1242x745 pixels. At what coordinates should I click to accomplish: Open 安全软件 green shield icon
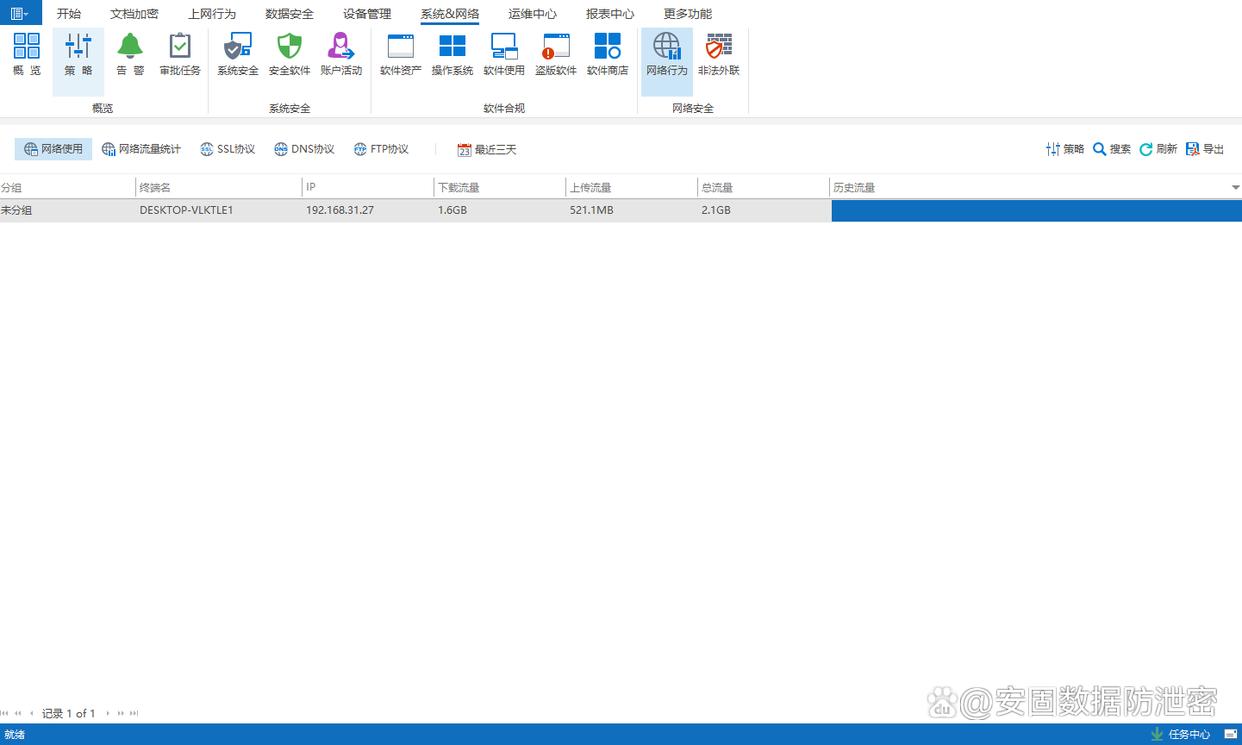pyautogui.click(x=289, y=54)
